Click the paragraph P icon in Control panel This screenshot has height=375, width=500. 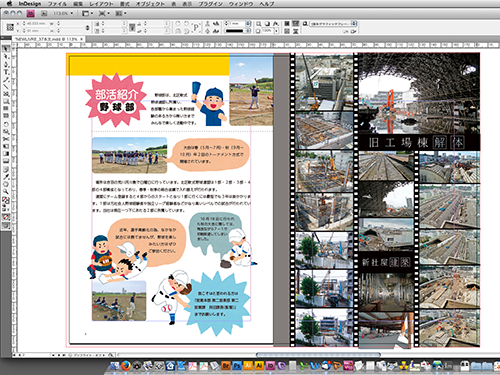[197, 27]
